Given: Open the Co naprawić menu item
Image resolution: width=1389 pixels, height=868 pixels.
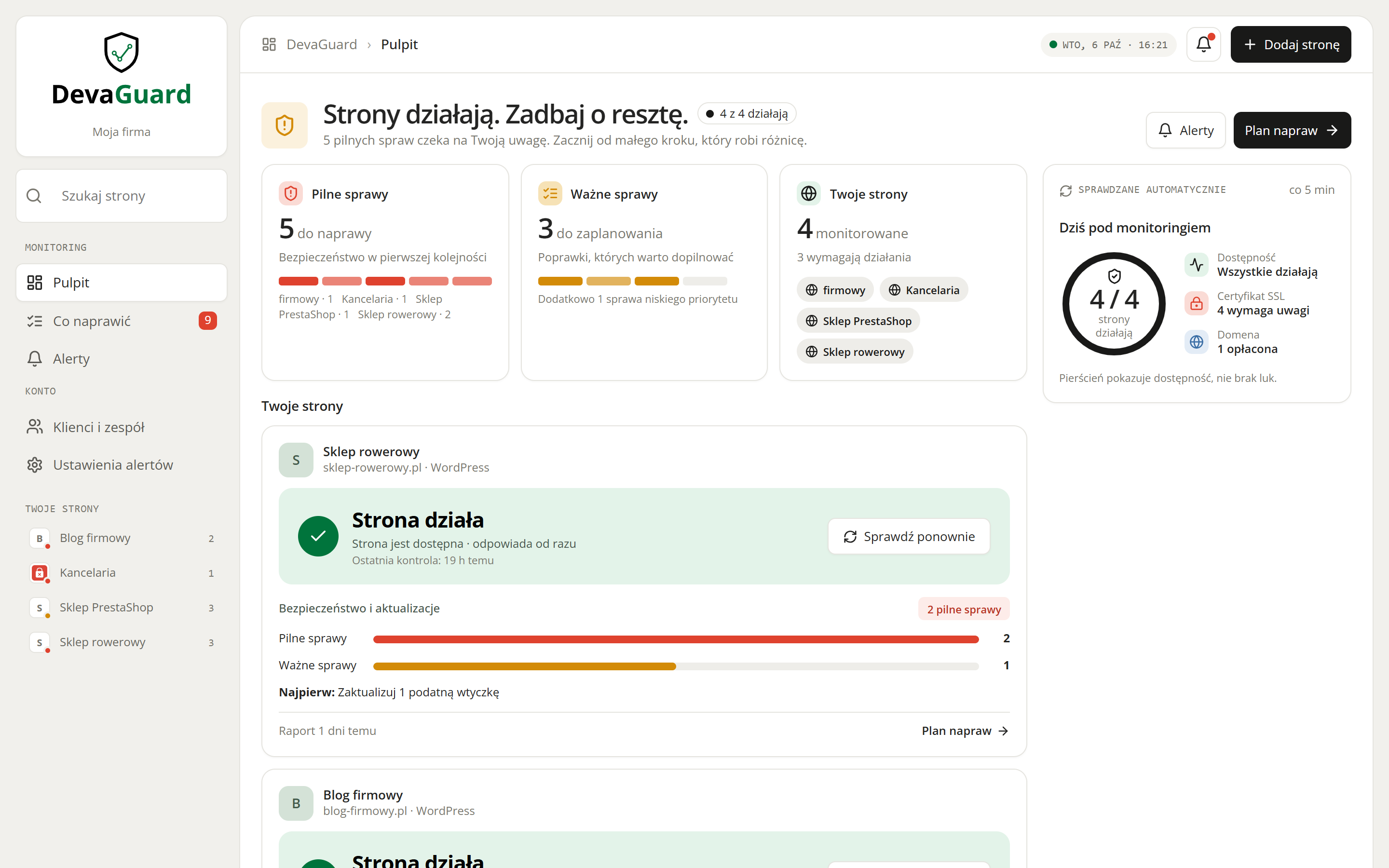Looking at the screenshot, I should (122, 321).
